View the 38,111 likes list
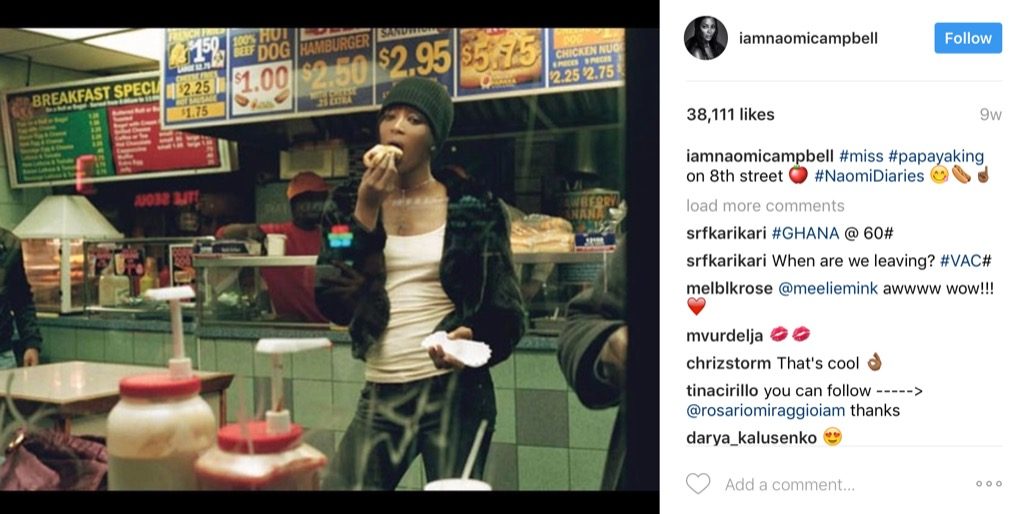This screenshot has width=1024, height=514. click(x=730, y=114)
